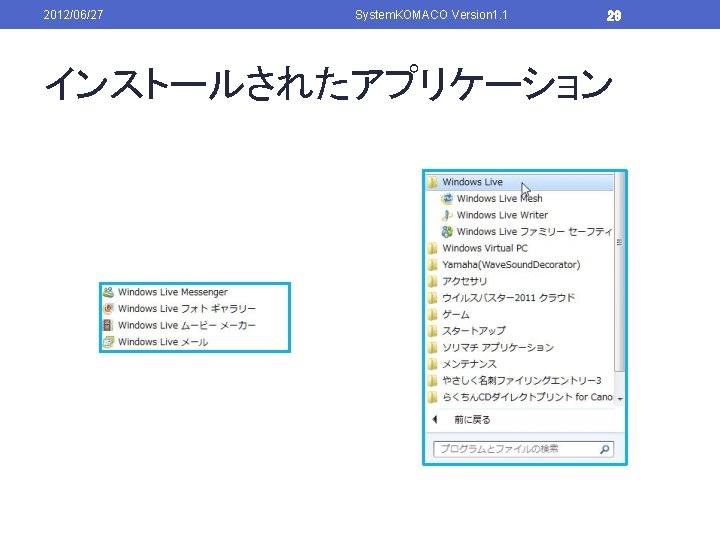Click the アクセサリ folder icon
This screenshot has width=720, height=540.
point(432,281)
